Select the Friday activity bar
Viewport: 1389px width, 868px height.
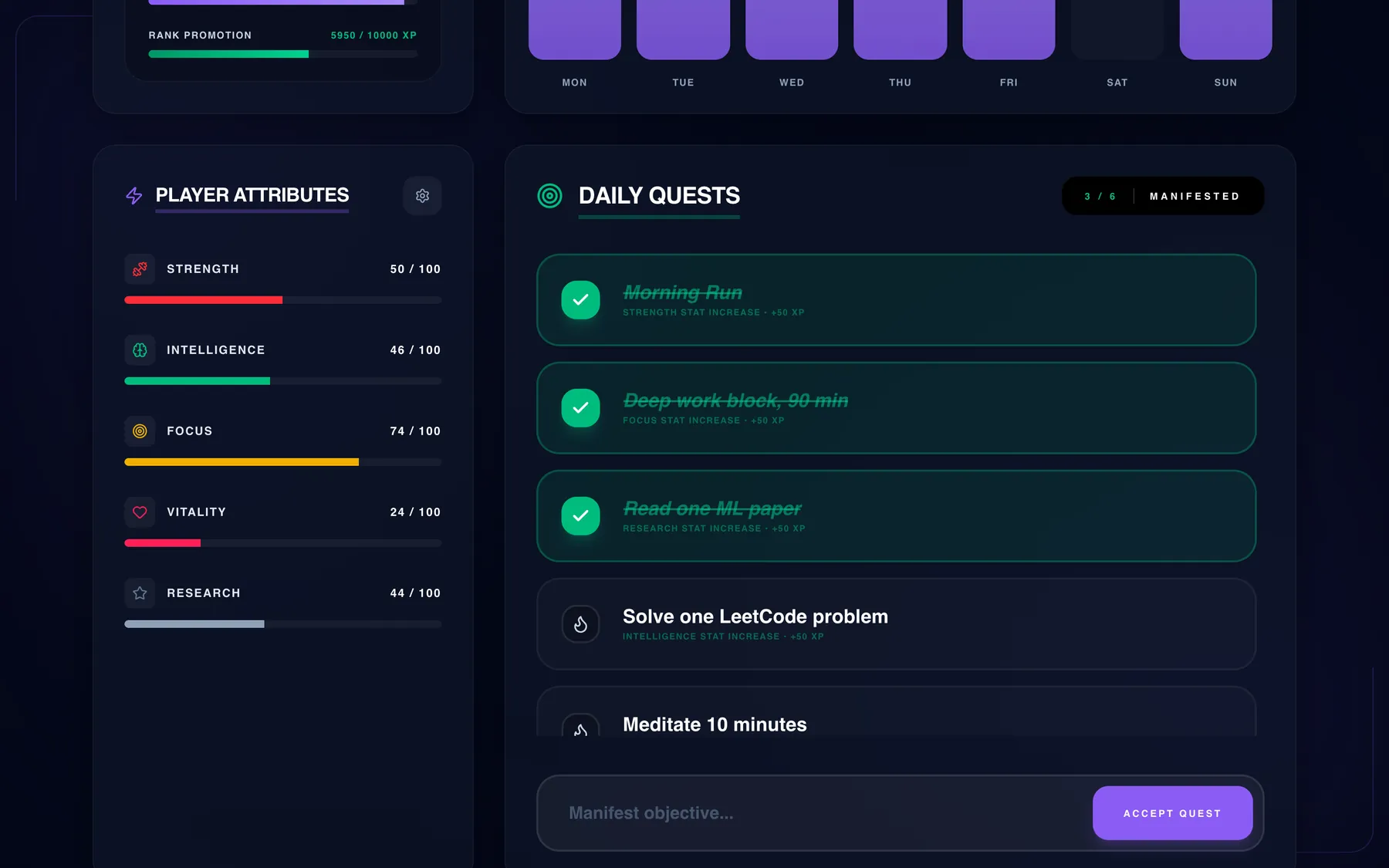tap(1009, 29)
